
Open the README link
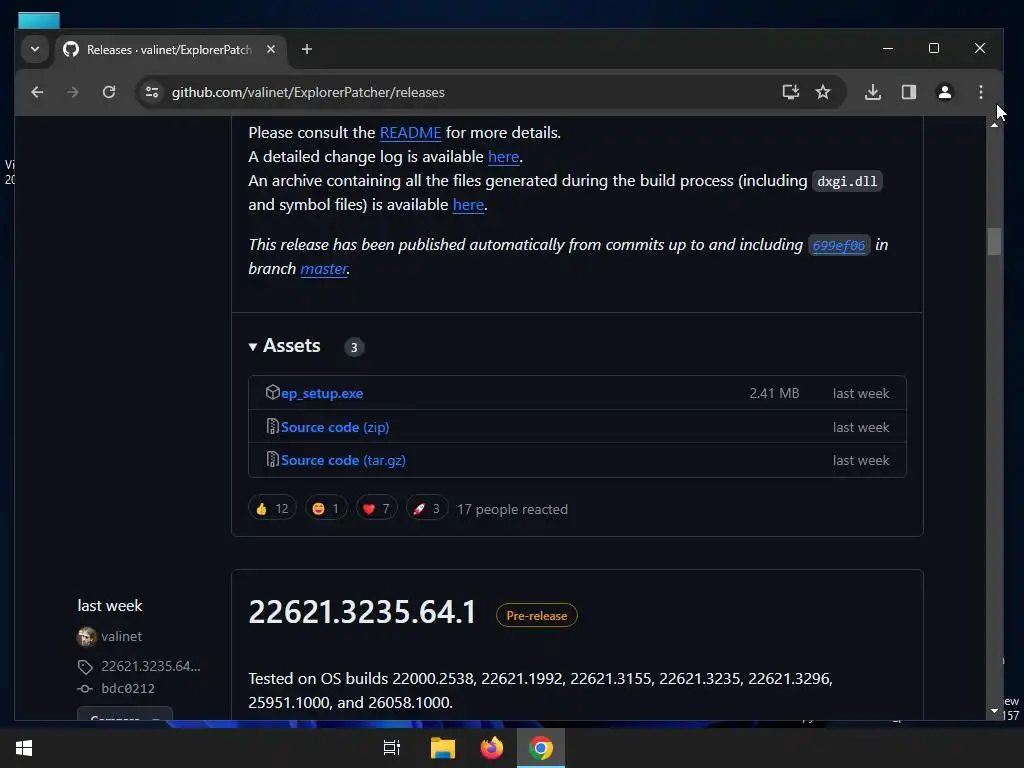coord(410,133)
